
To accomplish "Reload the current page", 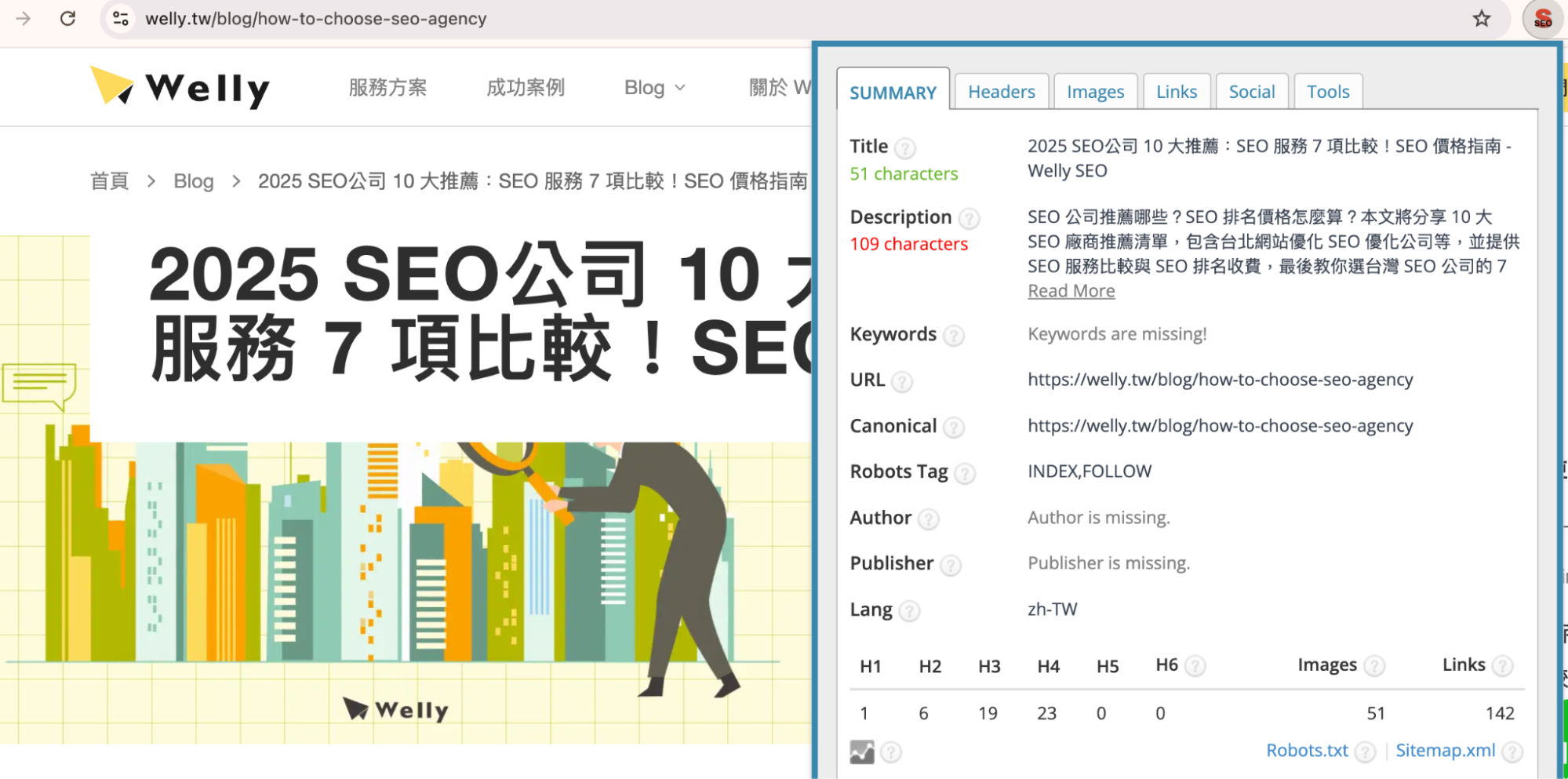I will tap(67, 19).
